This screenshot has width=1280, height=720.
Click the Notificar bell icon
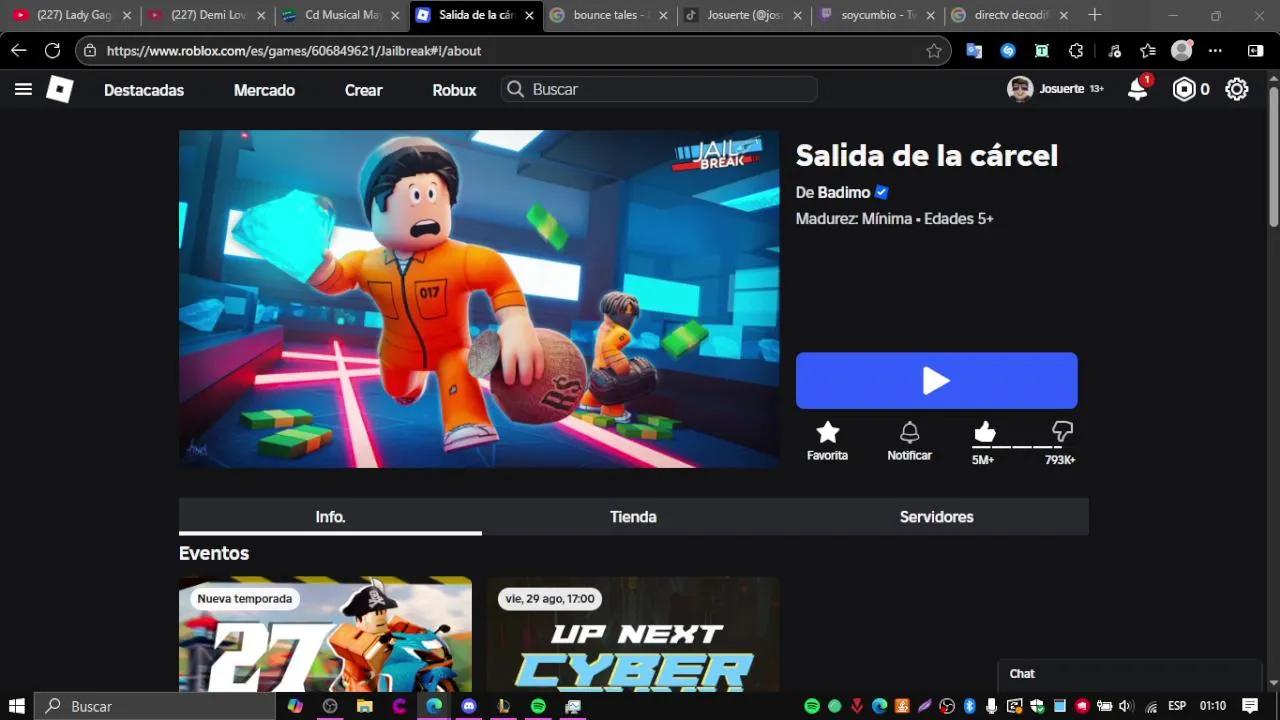point(909,432)
